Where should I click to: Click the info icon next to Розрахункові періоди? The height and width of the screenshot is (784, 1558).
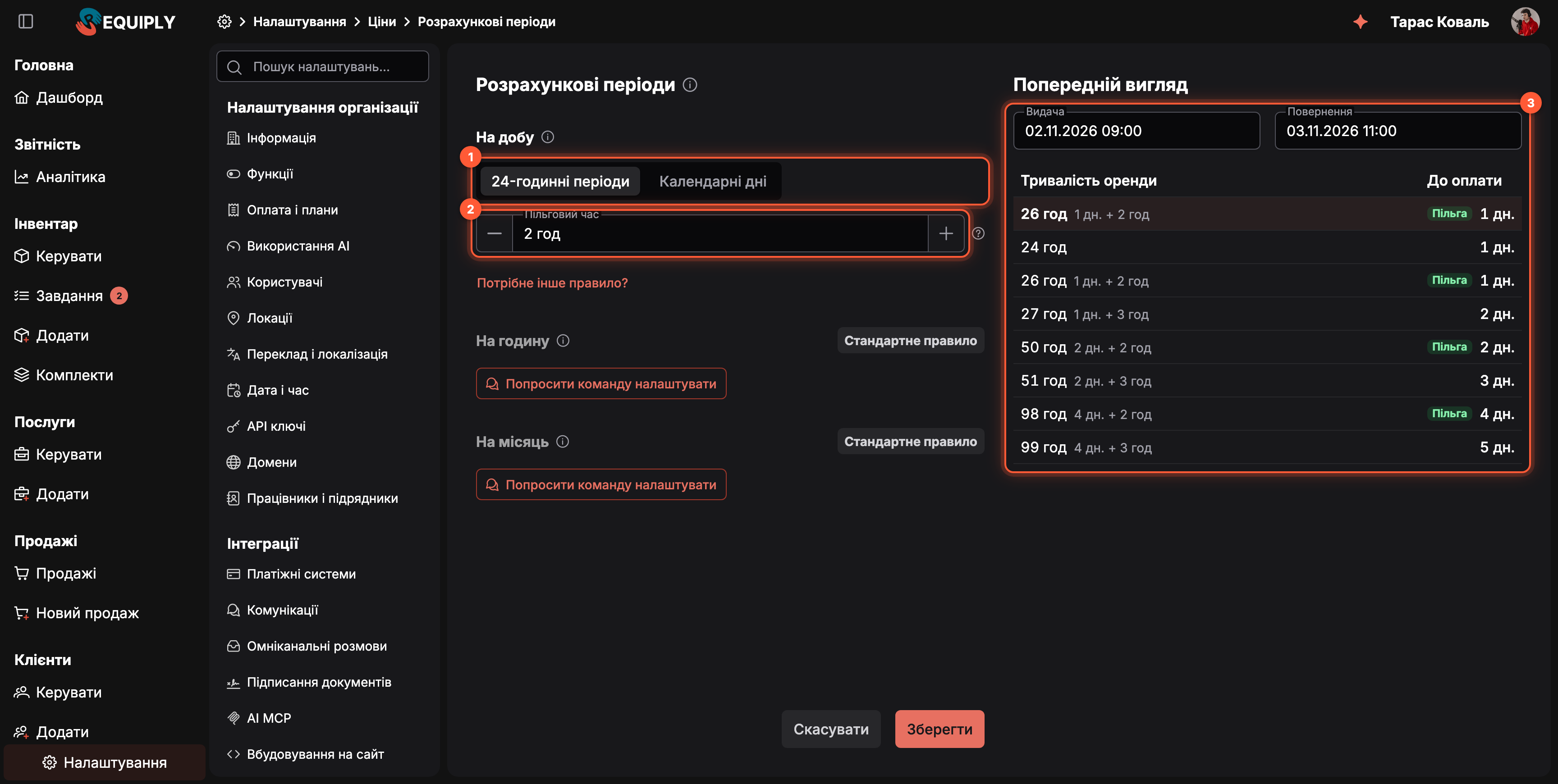tap(689, 85)
